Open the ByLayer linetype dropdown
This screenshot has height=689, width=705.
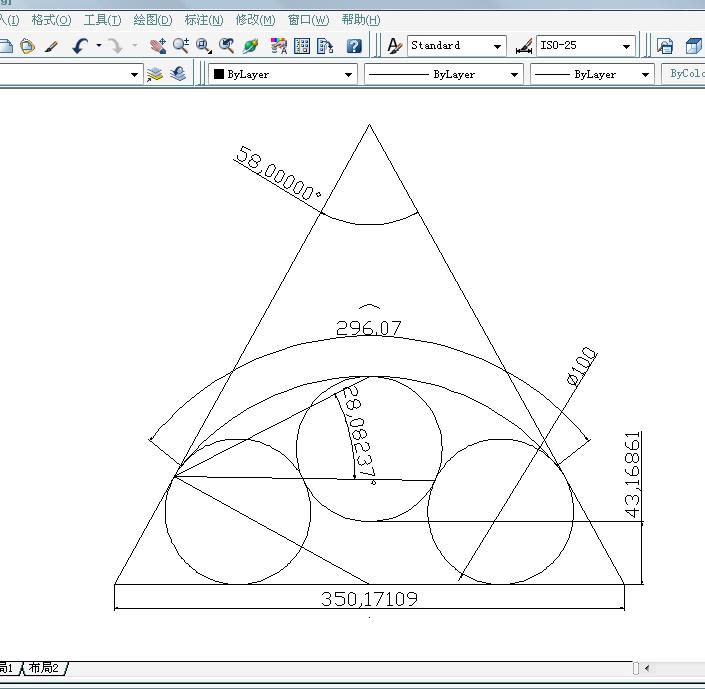pyautogui.click(x=514, y=75)
